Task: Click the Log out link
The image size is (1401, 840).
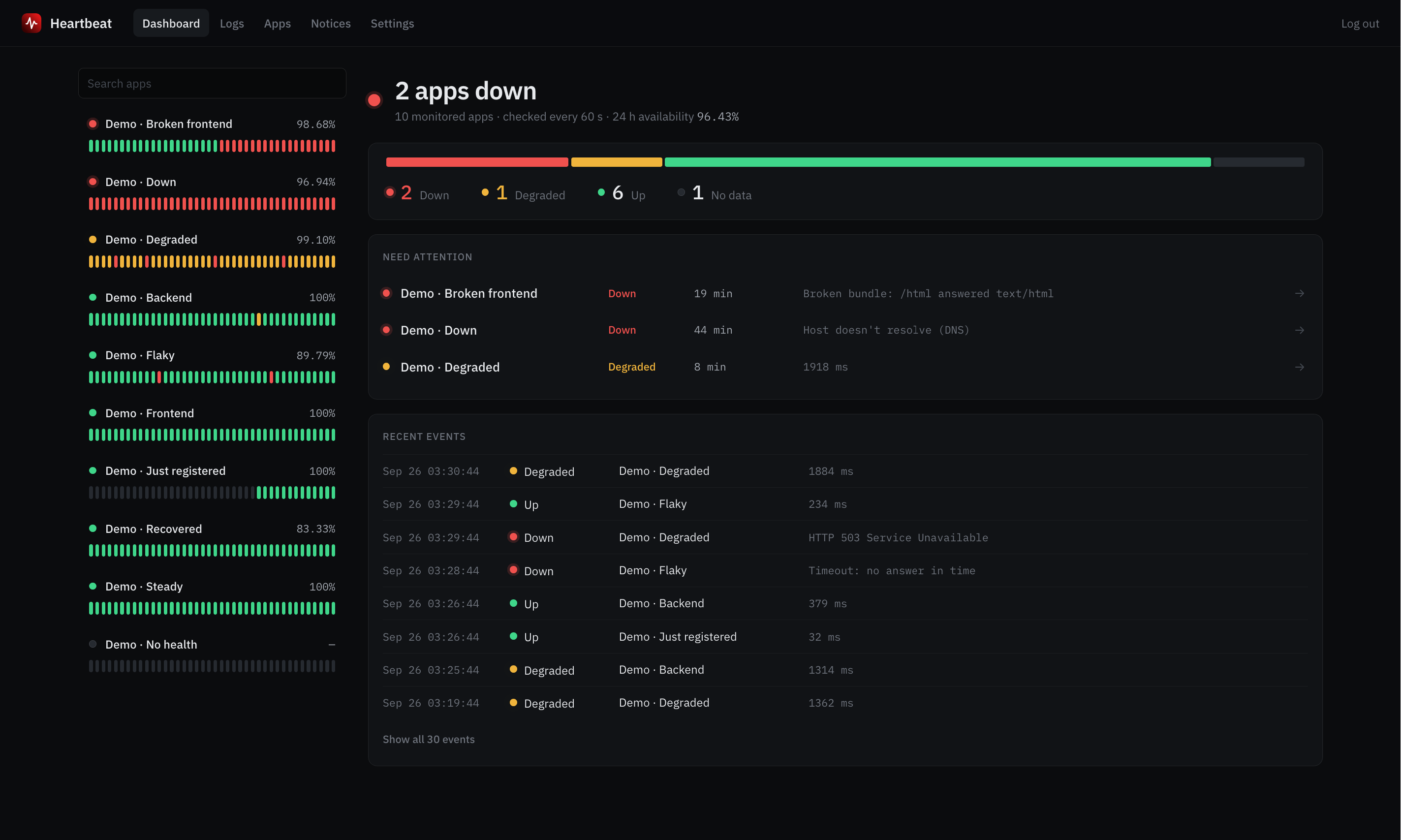Action: click(x=1360, y=23)
